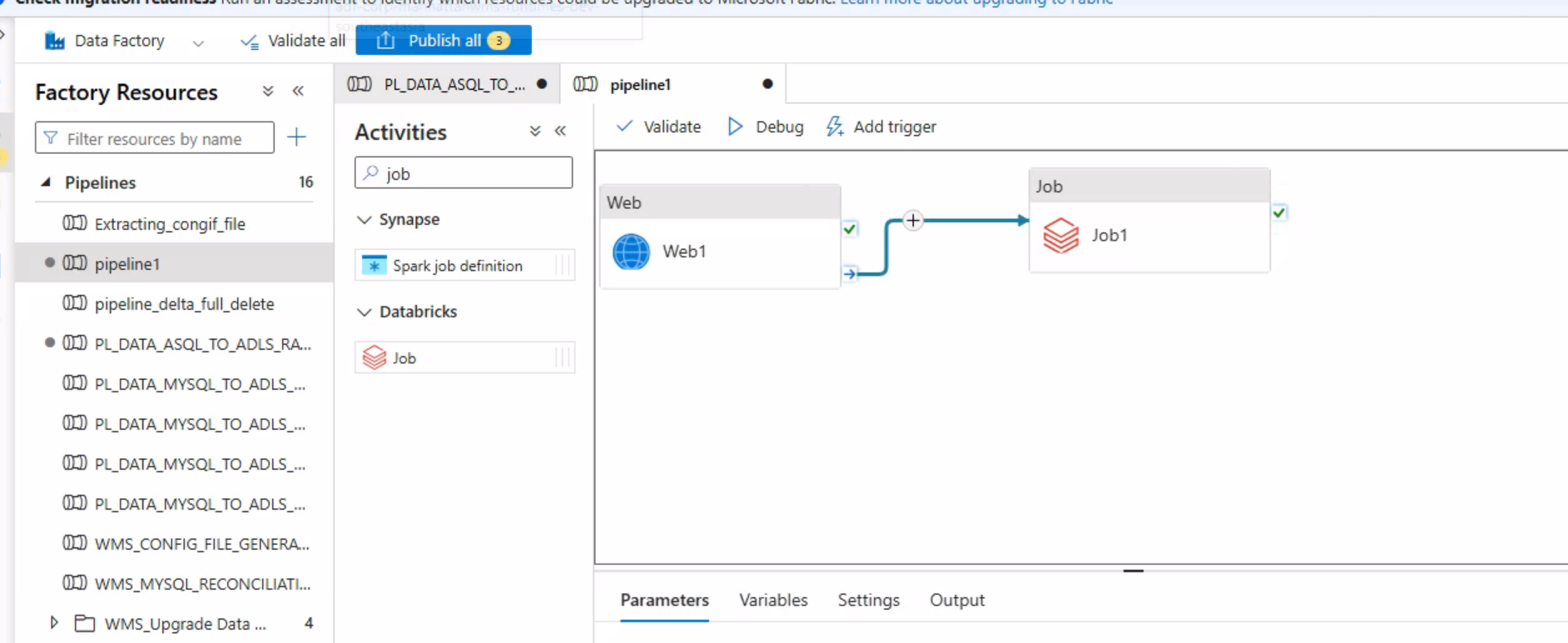Click Validate all button

[293, 41]
